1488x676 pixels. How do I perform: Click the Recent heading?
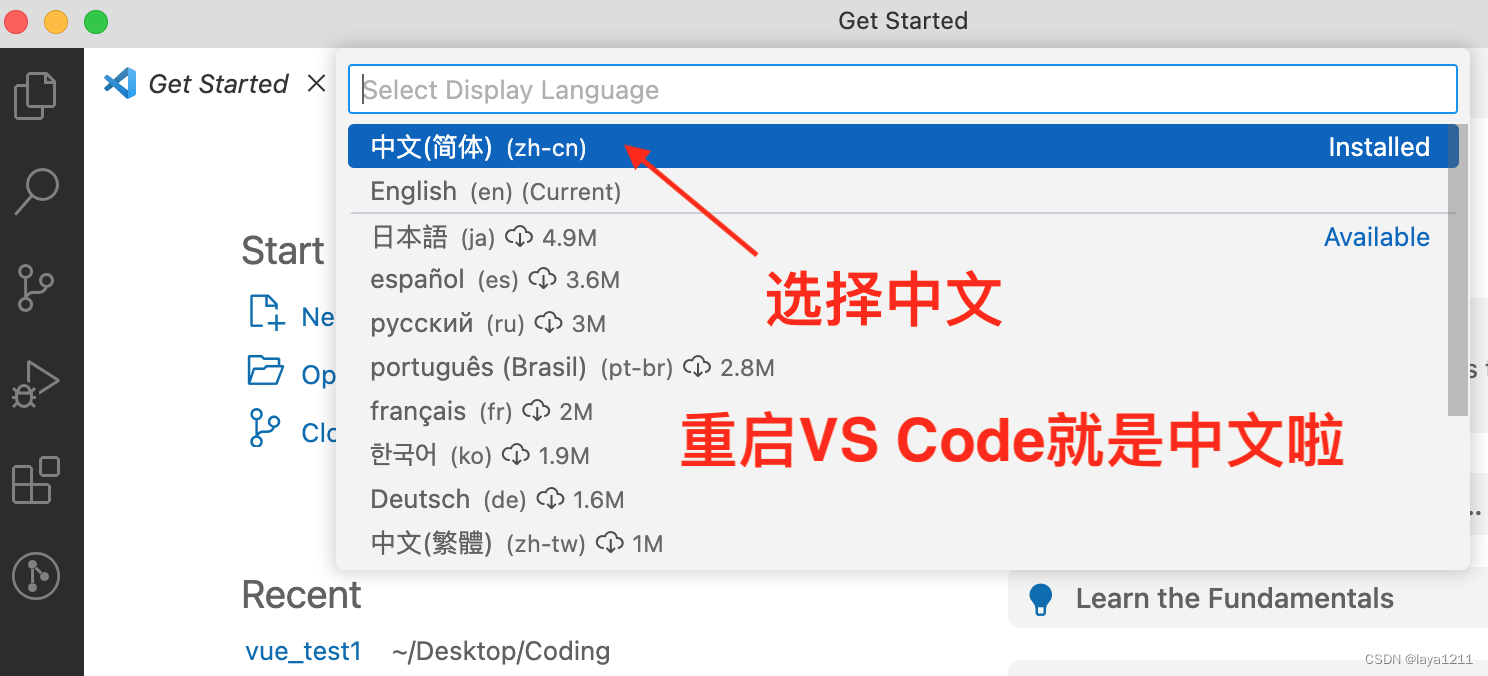pos(301,595)
